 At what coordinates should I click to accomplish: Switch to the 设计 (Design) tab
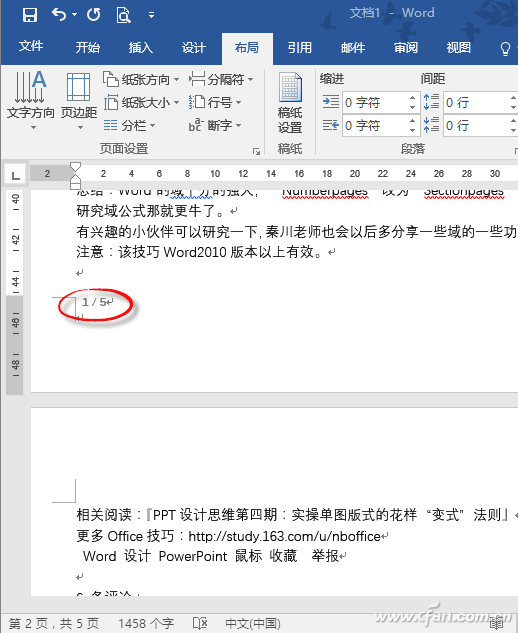tap(193, 48)
